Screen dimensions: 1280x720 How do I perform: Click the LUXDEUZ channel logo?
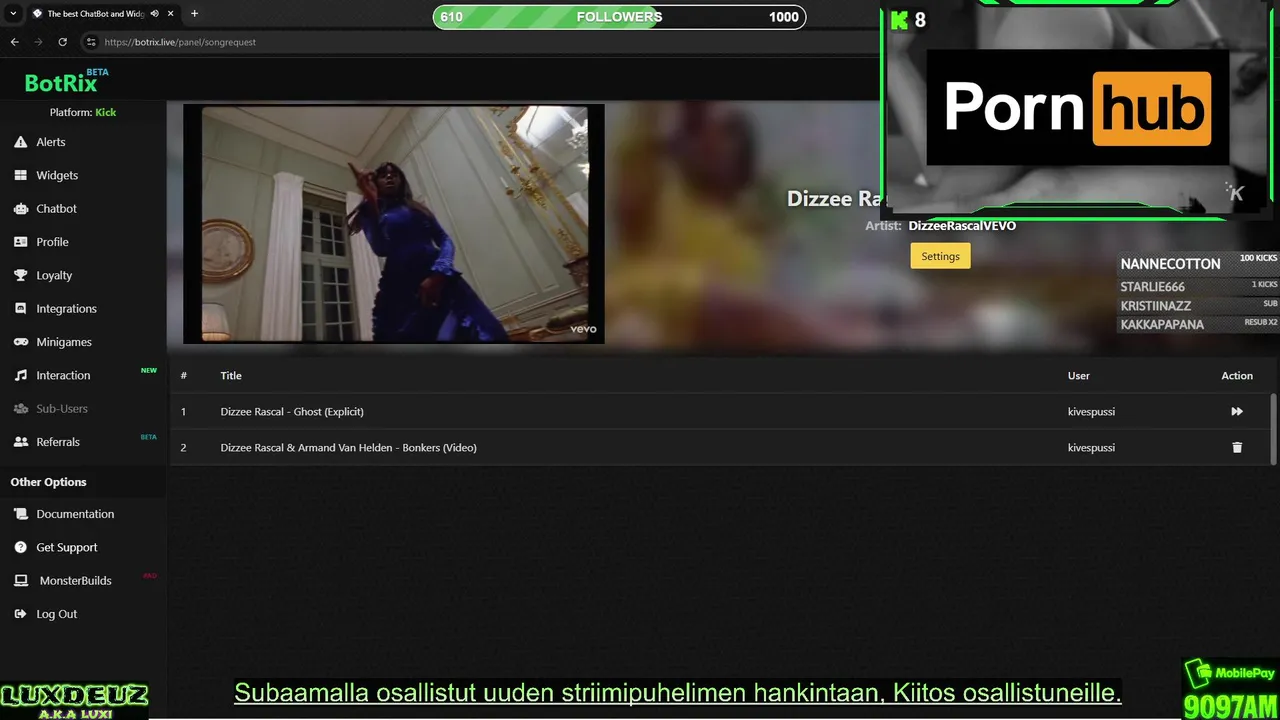(74, 701)
